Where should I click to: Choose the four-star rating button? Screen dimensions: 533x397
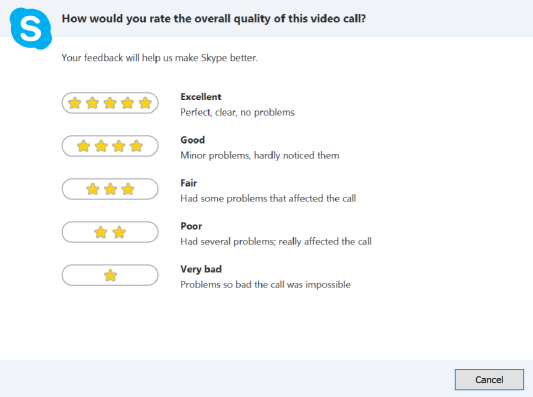110,146
